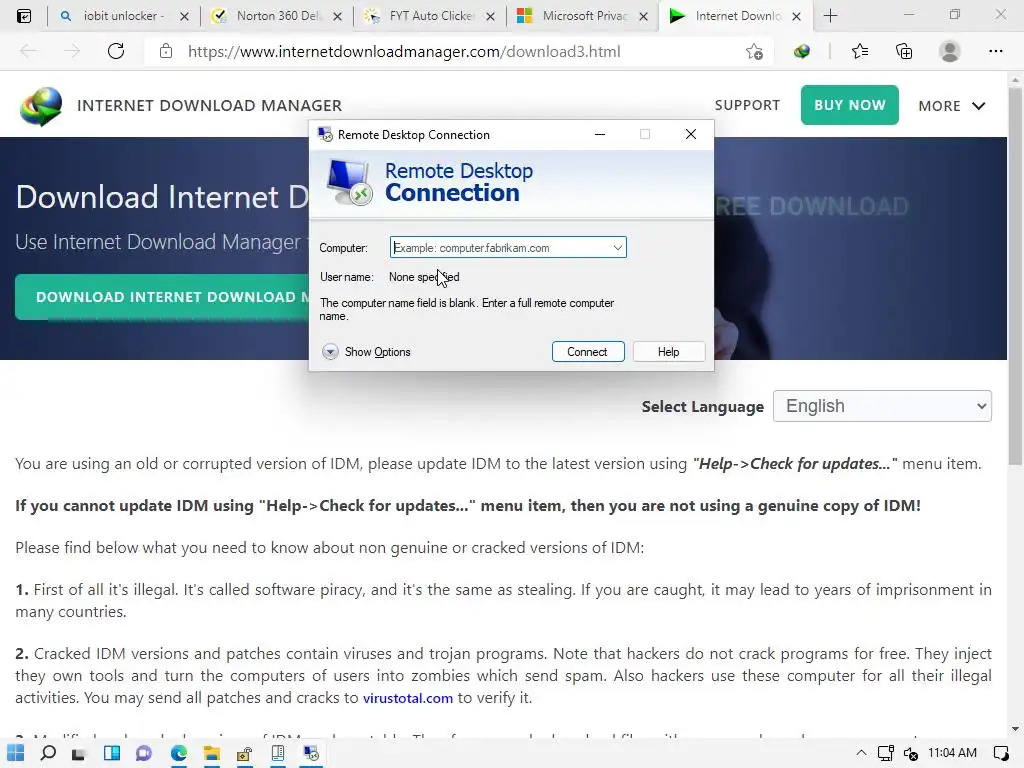The height and width of the screenshot is (768, 1024).
Task: Open taskbar Search
Action: [x=48, y=753]
